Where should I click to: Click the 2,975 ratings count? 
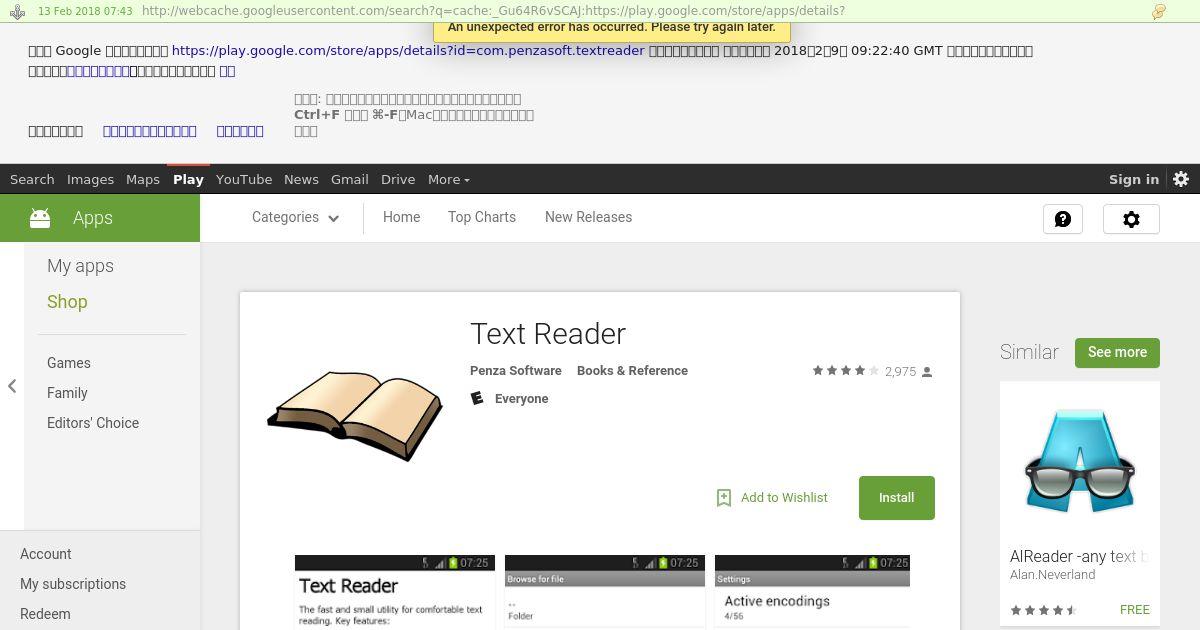(900, 372)
